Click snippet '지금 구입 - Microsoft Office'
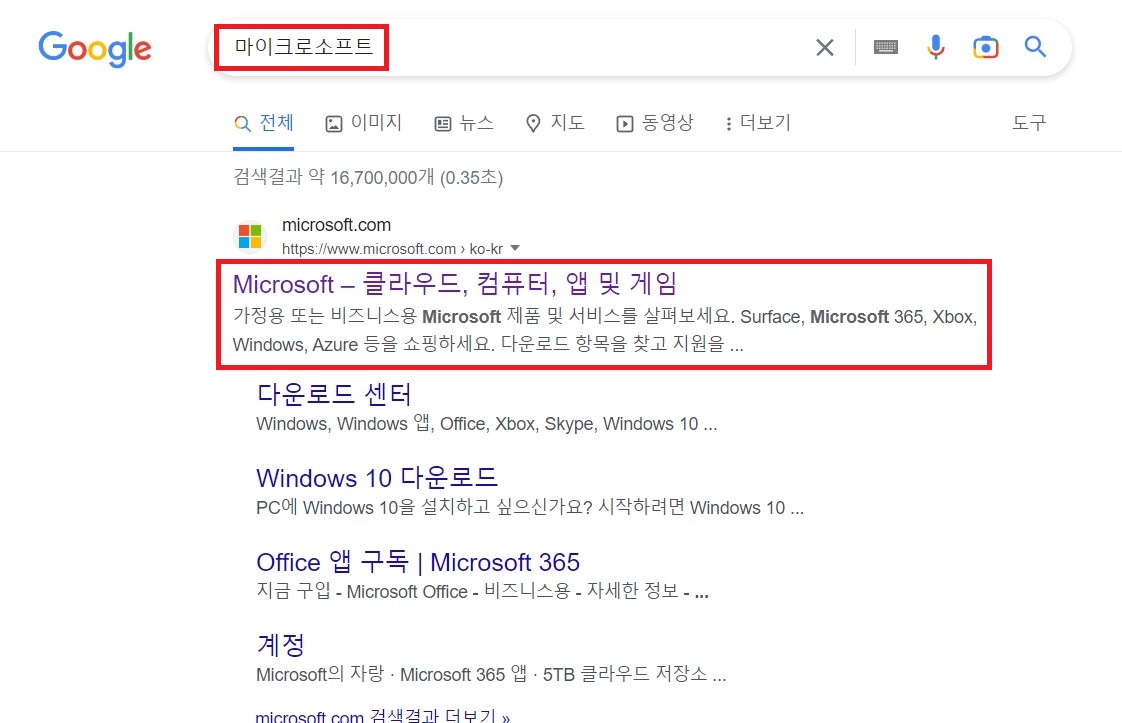The width and height of the screenshot is (1122, 723). (x=482, y=591)
